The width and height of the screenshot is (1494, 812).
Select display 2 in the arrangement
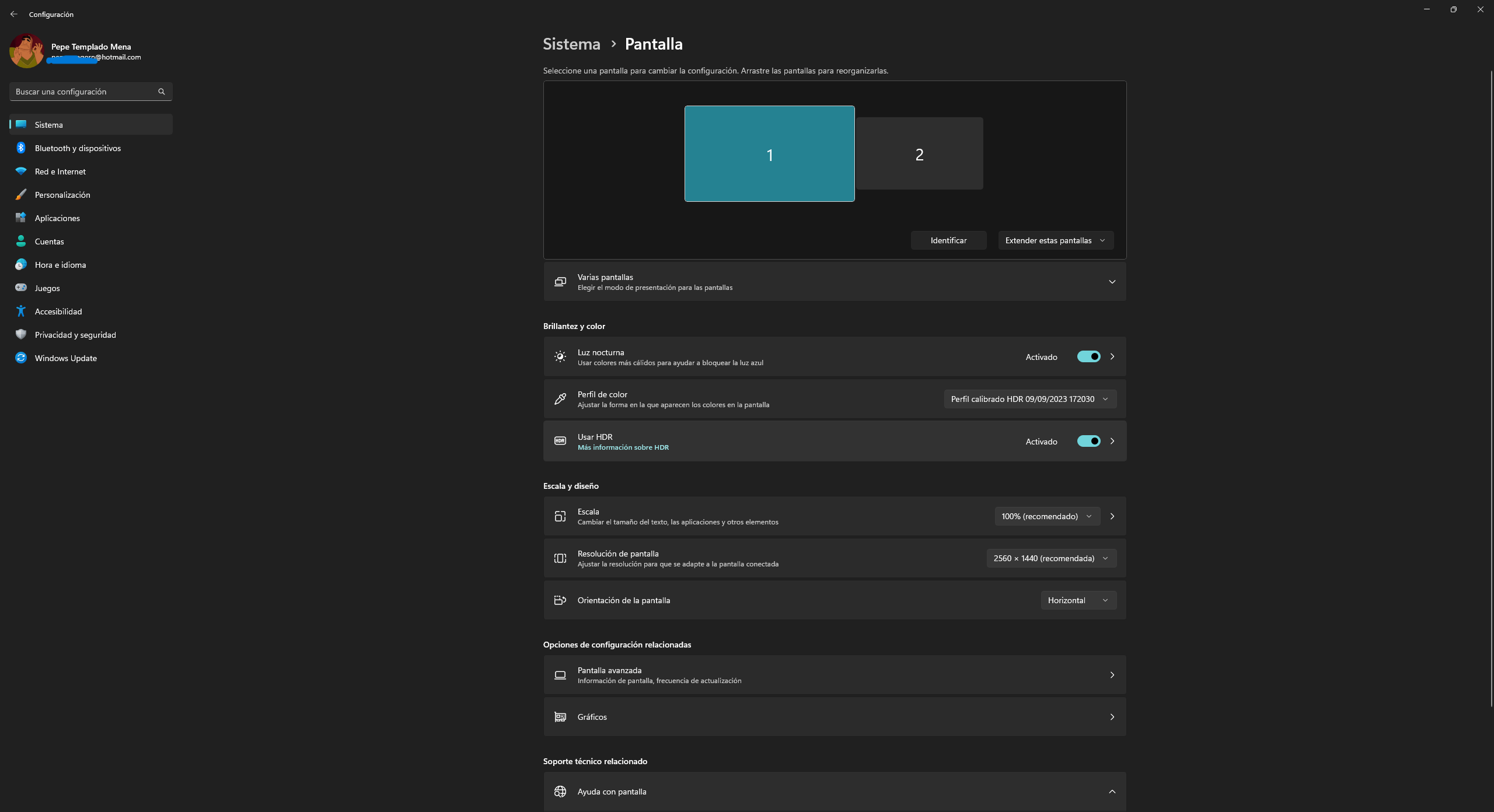click(919, 154)
